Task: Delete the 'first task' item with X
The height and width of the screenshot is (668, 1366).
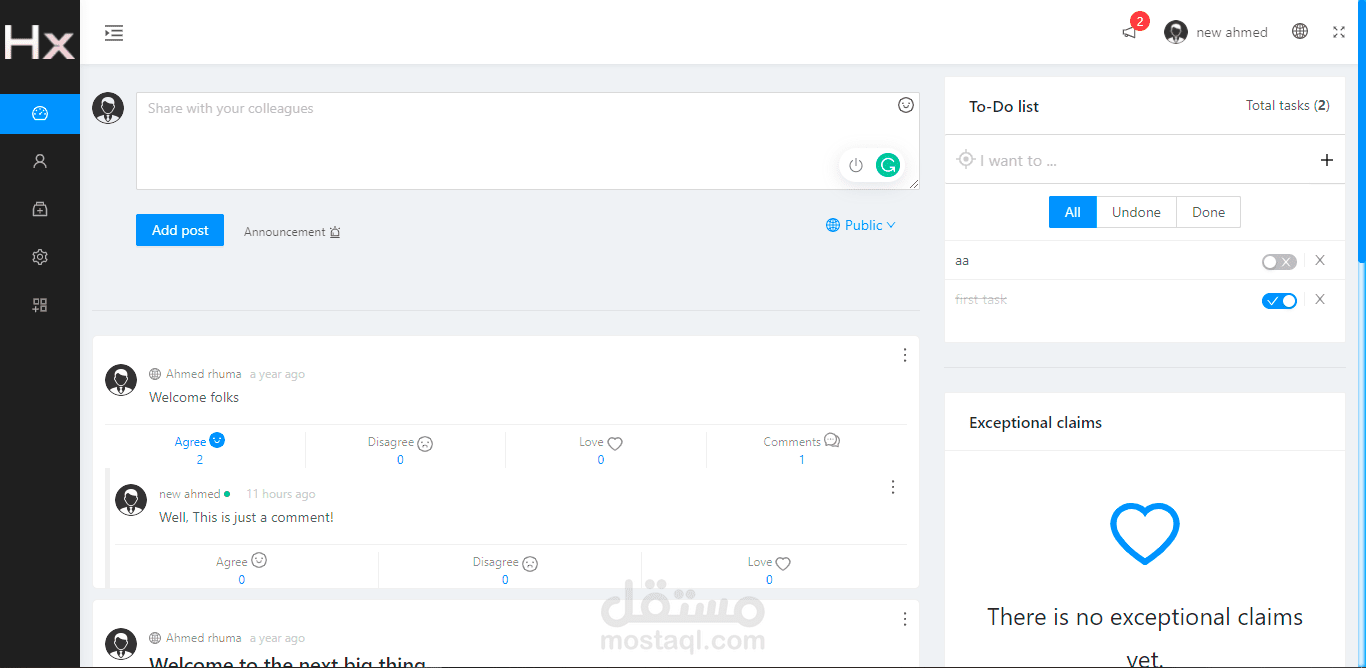Action: (x=1320, y=299)
